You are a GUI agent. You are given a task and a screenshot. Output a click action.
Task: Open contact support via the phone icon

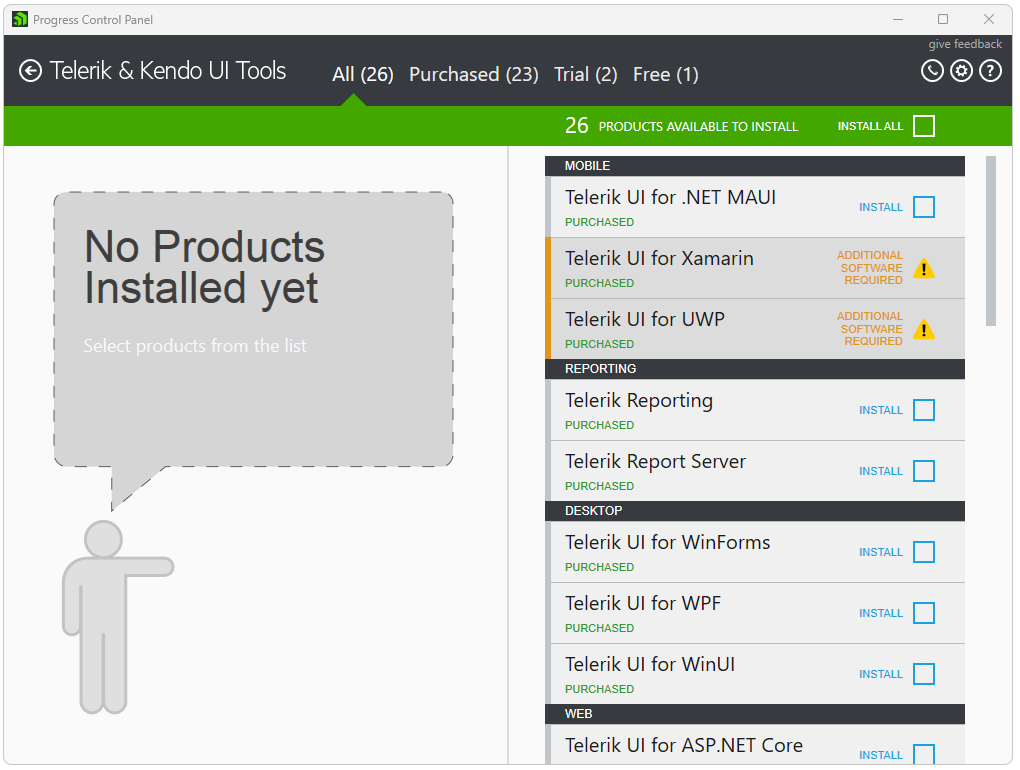tap(932, 71)
